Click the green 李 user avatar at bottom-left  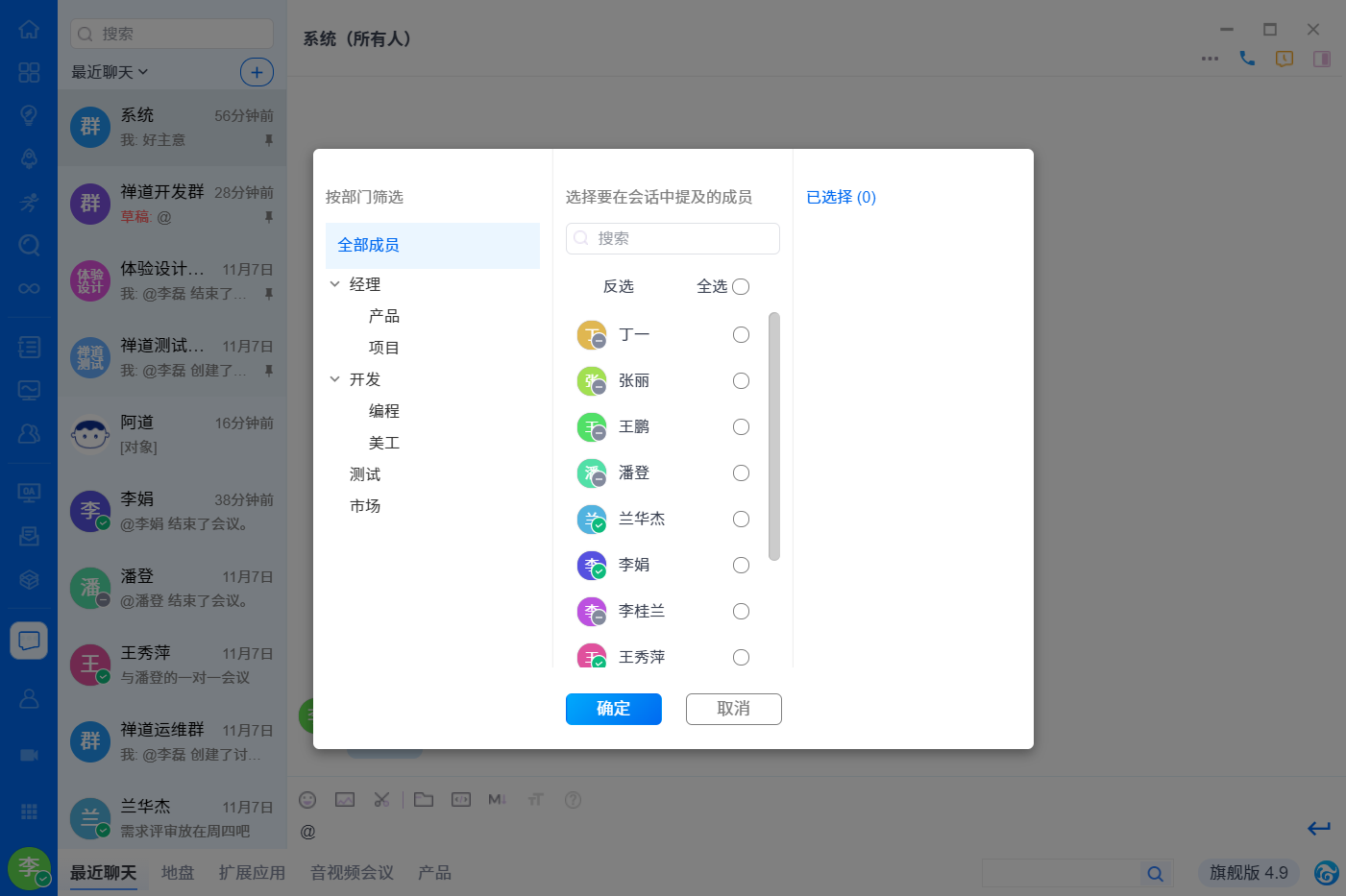(29, 868)
